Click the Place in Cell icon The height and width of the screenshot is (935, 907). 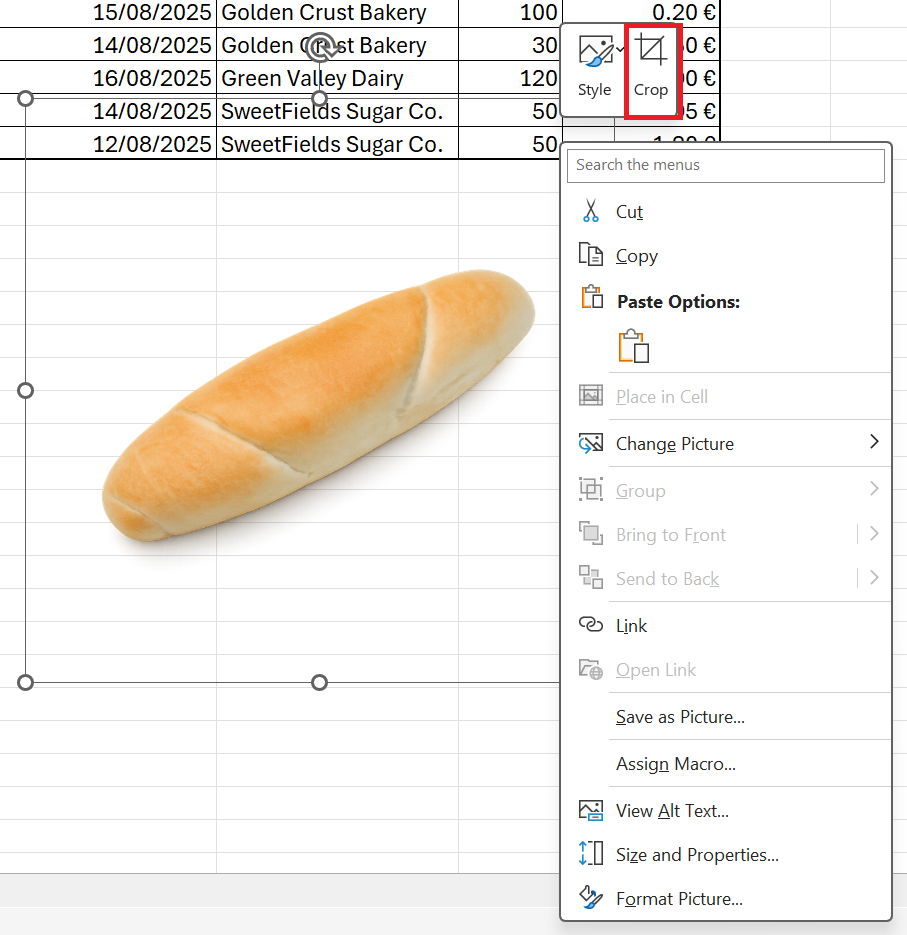coord(590,396)
